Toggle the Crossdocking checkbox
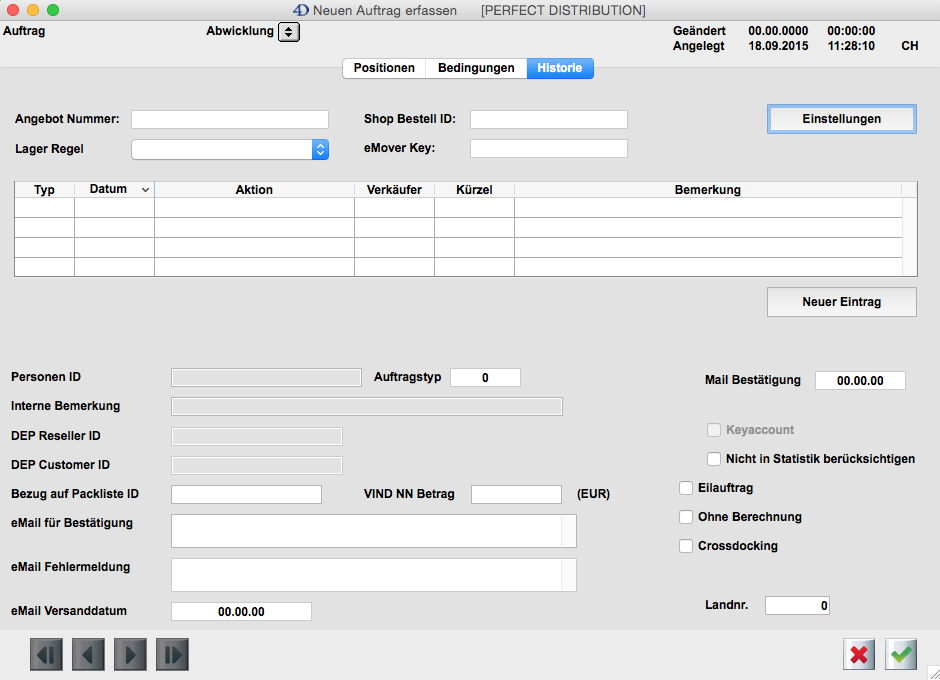Screen dimensions: 940x680 686,546
